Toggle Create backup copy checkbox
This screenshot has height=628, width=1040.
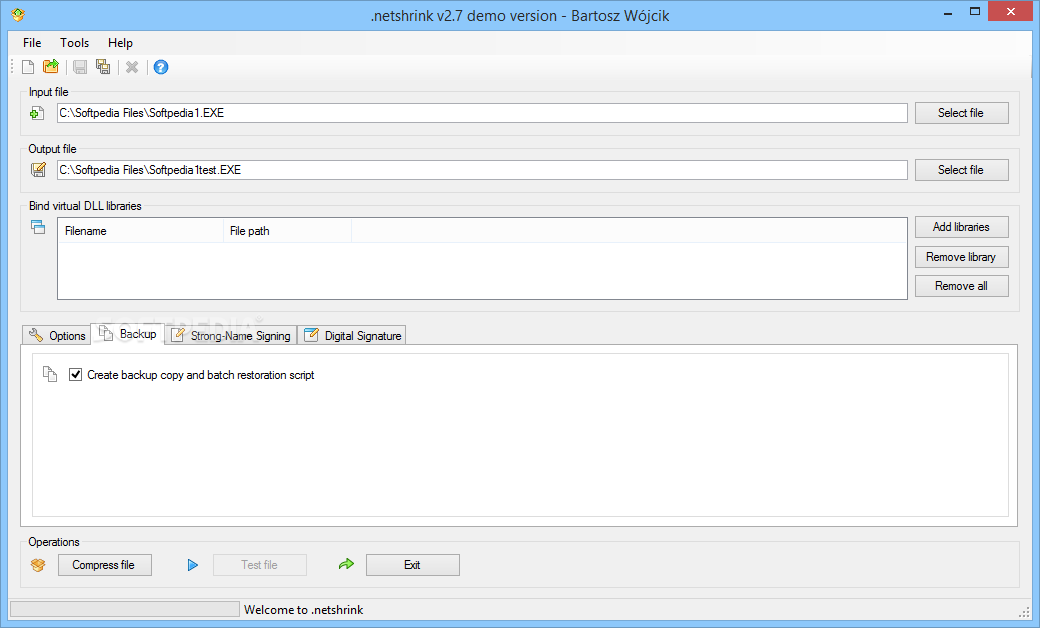pyautogui.click(x=76, y=375)
